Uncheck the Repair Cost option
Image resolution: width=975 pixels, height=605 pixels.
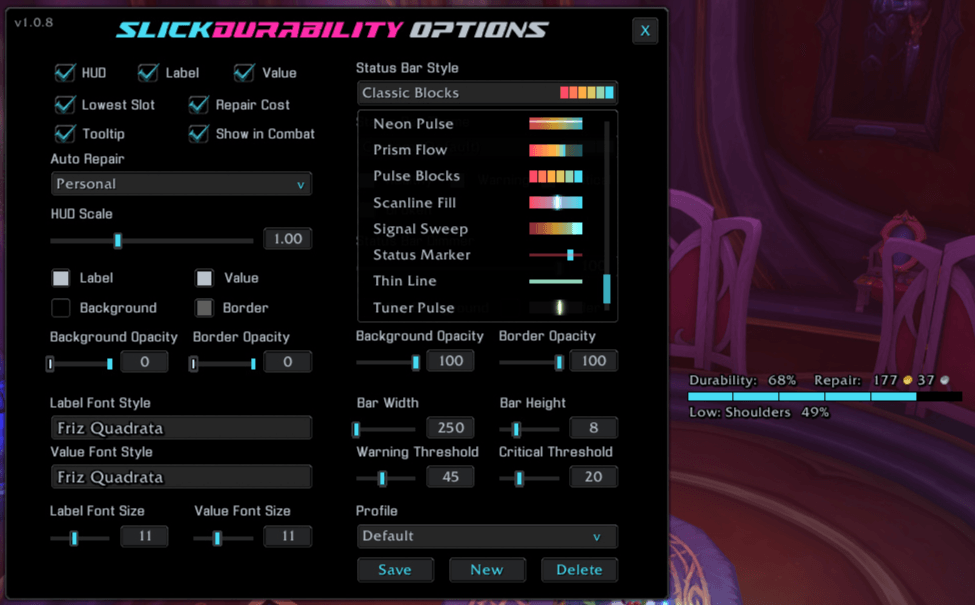coord(199,104)
